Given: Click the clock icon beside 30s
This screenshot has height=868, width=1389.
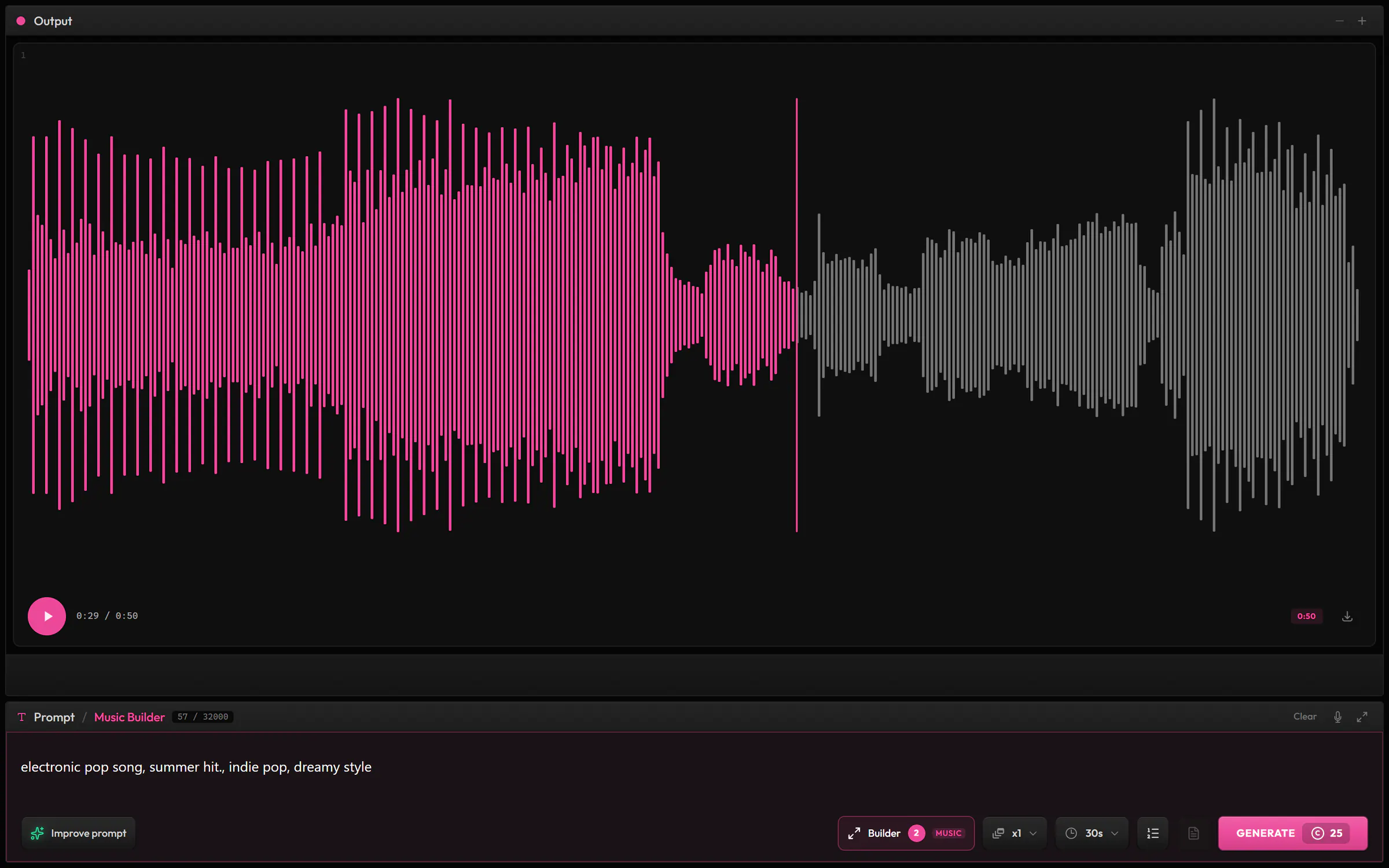Looking at the screenshot, I should point(1071,833).
